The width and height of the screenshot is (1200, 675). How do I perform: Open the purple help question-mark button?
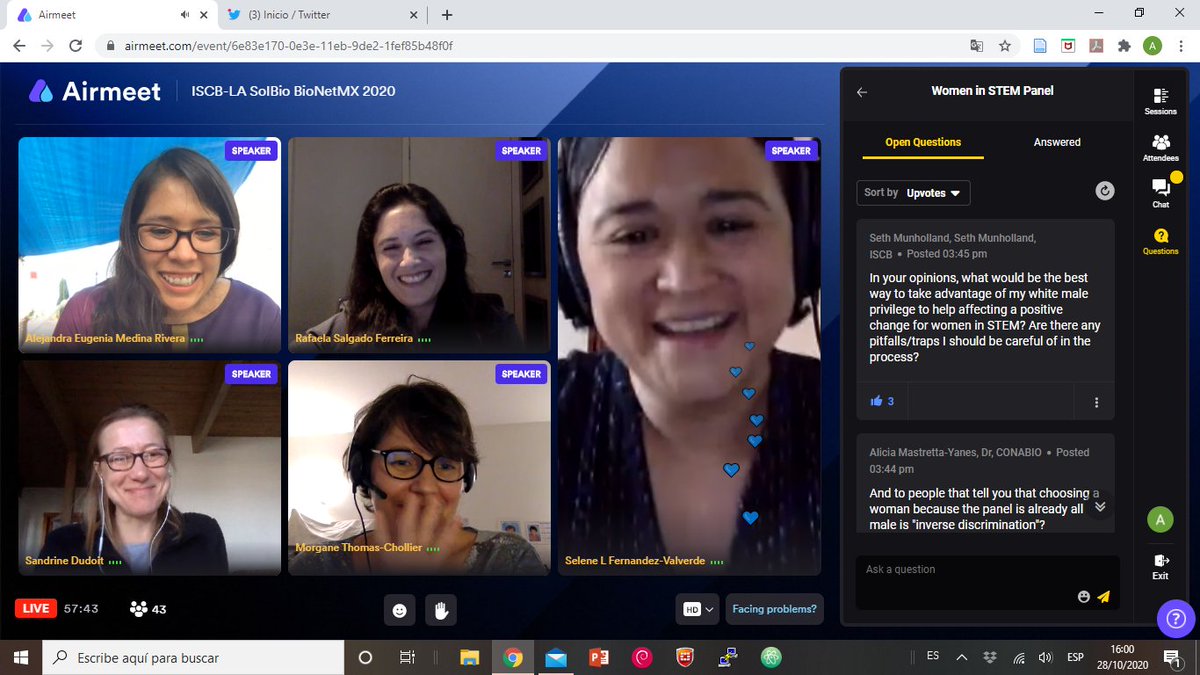pyautogui.click(x=1175, y=619)
